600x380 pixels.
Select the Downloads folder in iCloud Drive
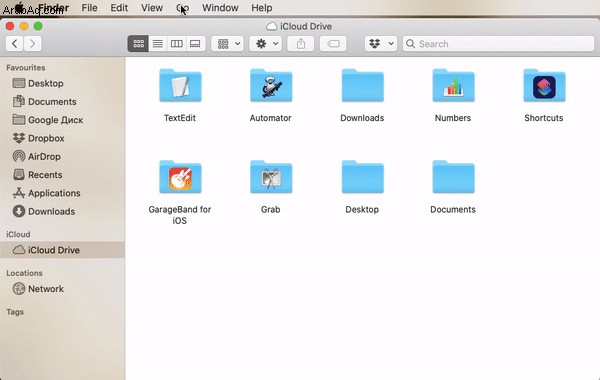[362, 86]
